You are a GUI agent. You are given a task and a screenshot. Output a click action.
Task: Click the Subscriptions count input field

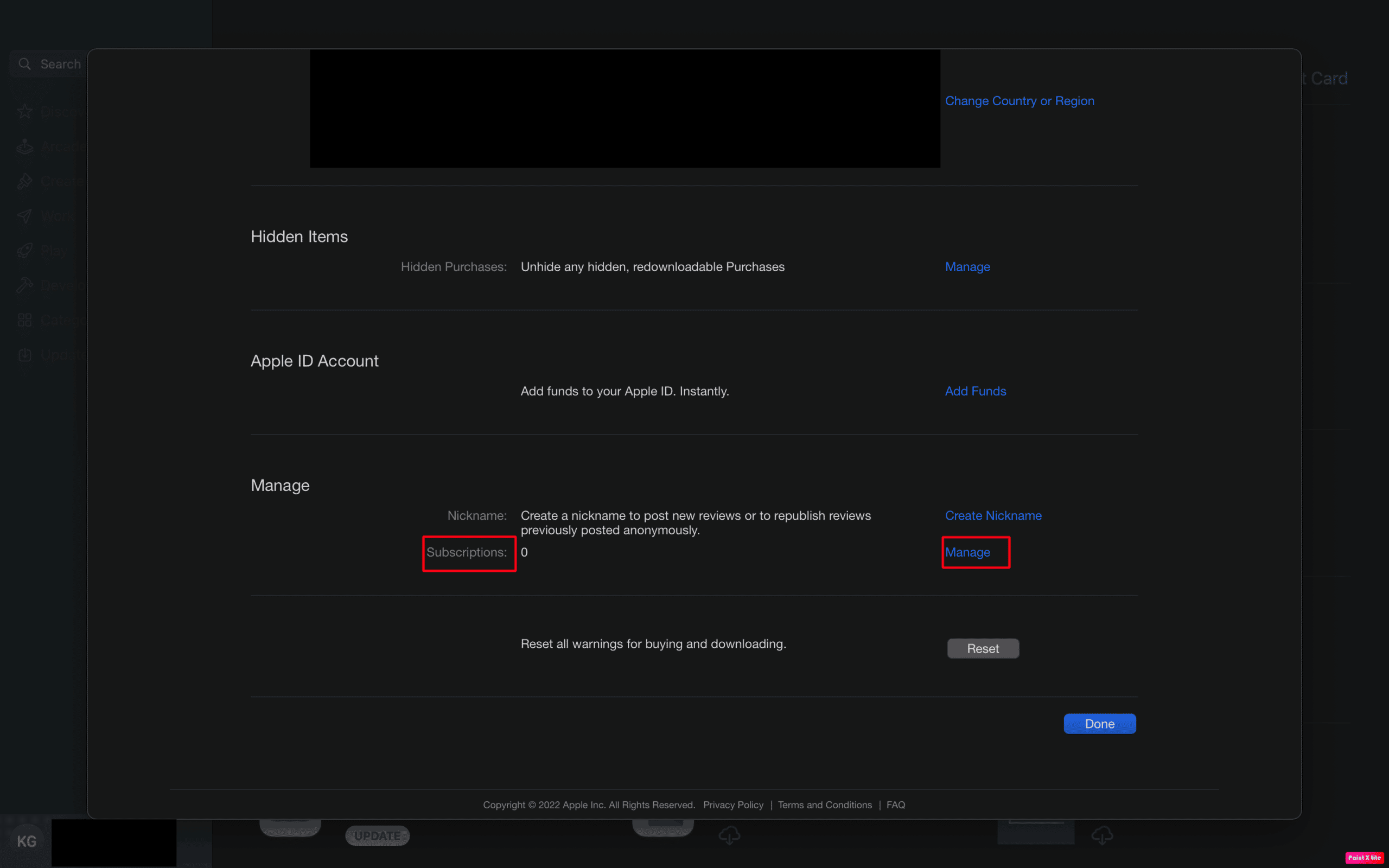(x=524, y=551)
